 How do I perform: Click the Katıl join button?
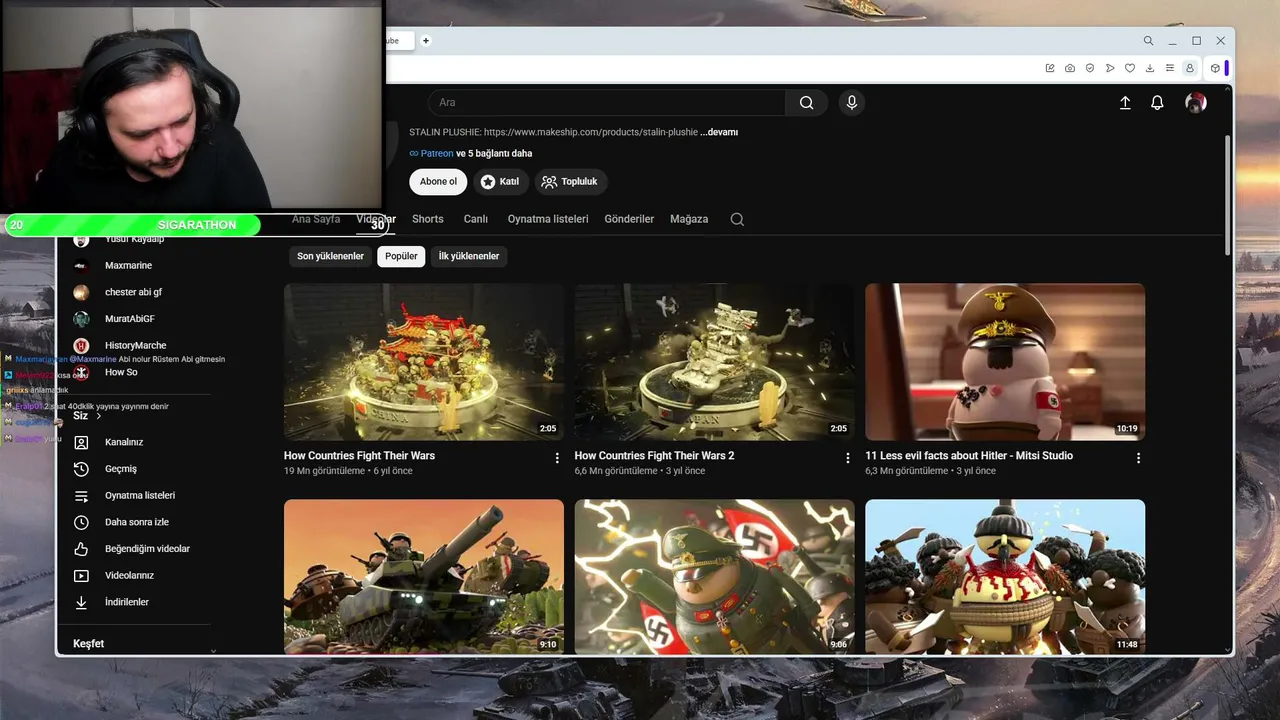tap(500, 182)
